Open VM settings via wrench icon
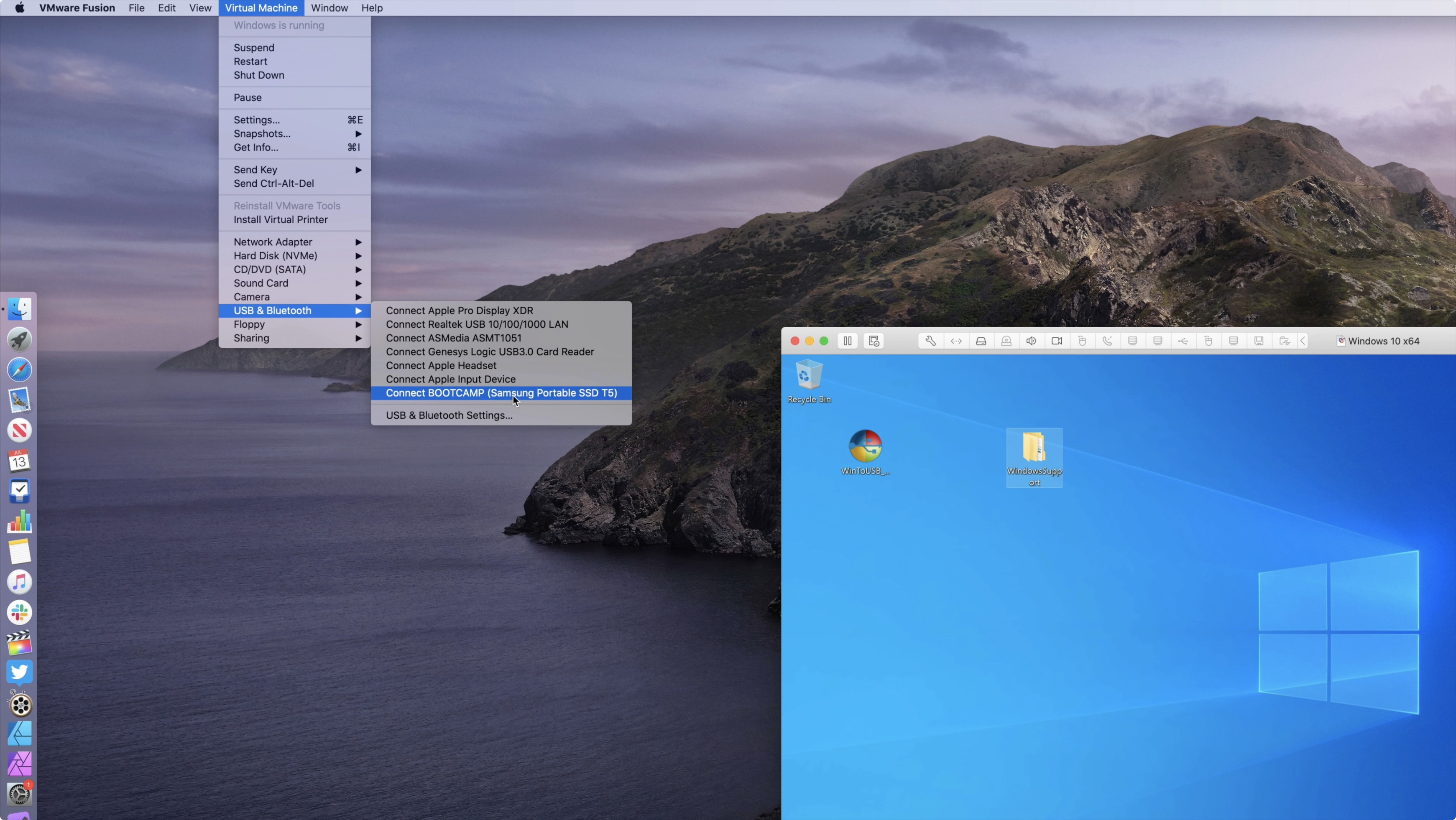Screen dimensions: 1456x820 (x=930, y=341)
